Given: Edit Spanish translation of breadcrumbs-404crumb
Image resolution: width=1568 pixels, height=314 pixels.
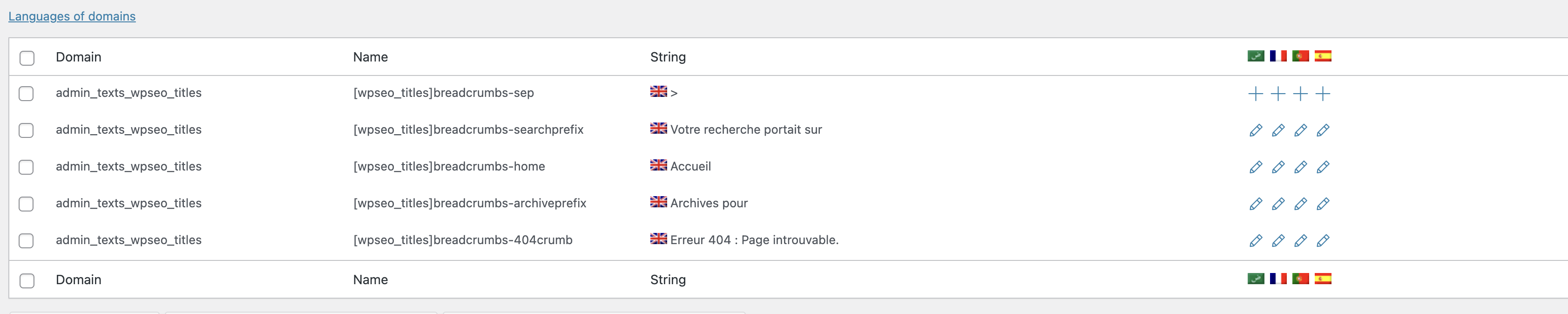Looking at the screenshot, I should (1323, 240).
